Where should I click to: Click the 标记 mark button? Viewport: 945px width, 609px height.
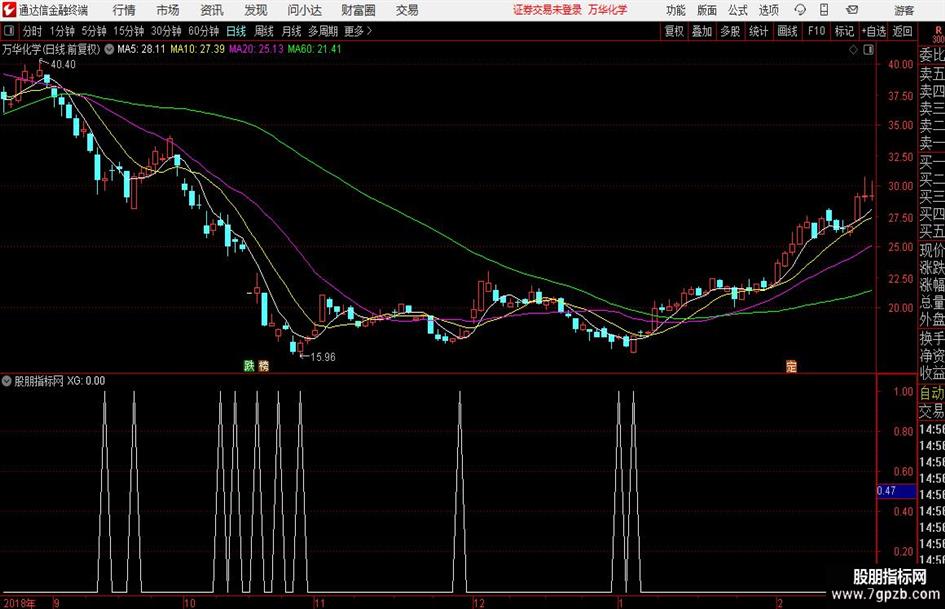point(844,31)
